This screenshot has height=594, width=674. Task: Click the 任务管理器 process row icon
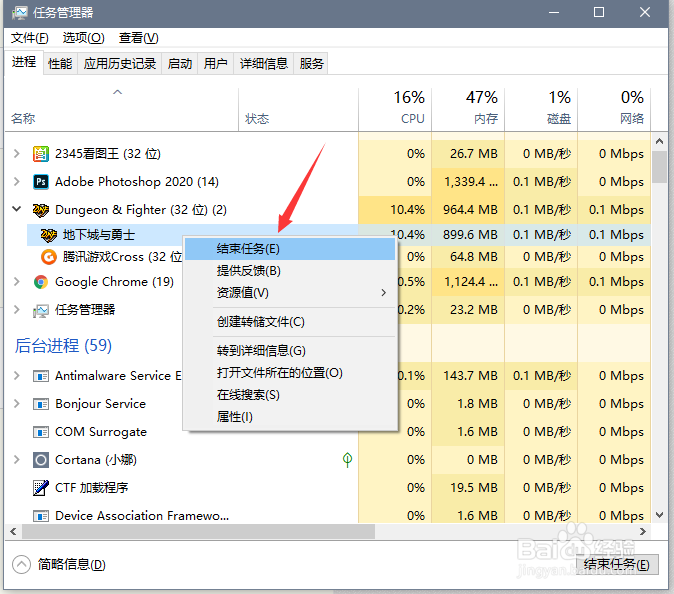[41, 310]
